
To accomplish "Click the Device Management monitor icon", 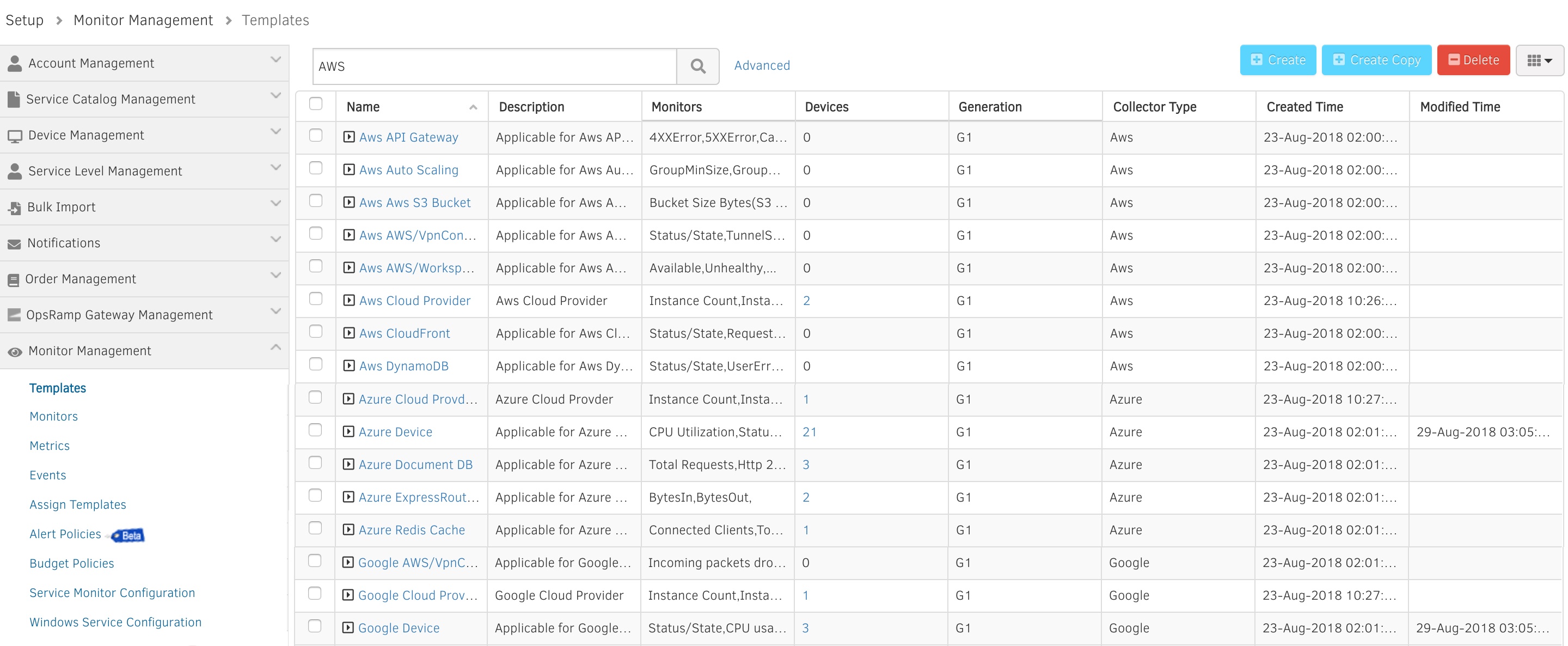I will pyautogui.click(x=15, y=136).
